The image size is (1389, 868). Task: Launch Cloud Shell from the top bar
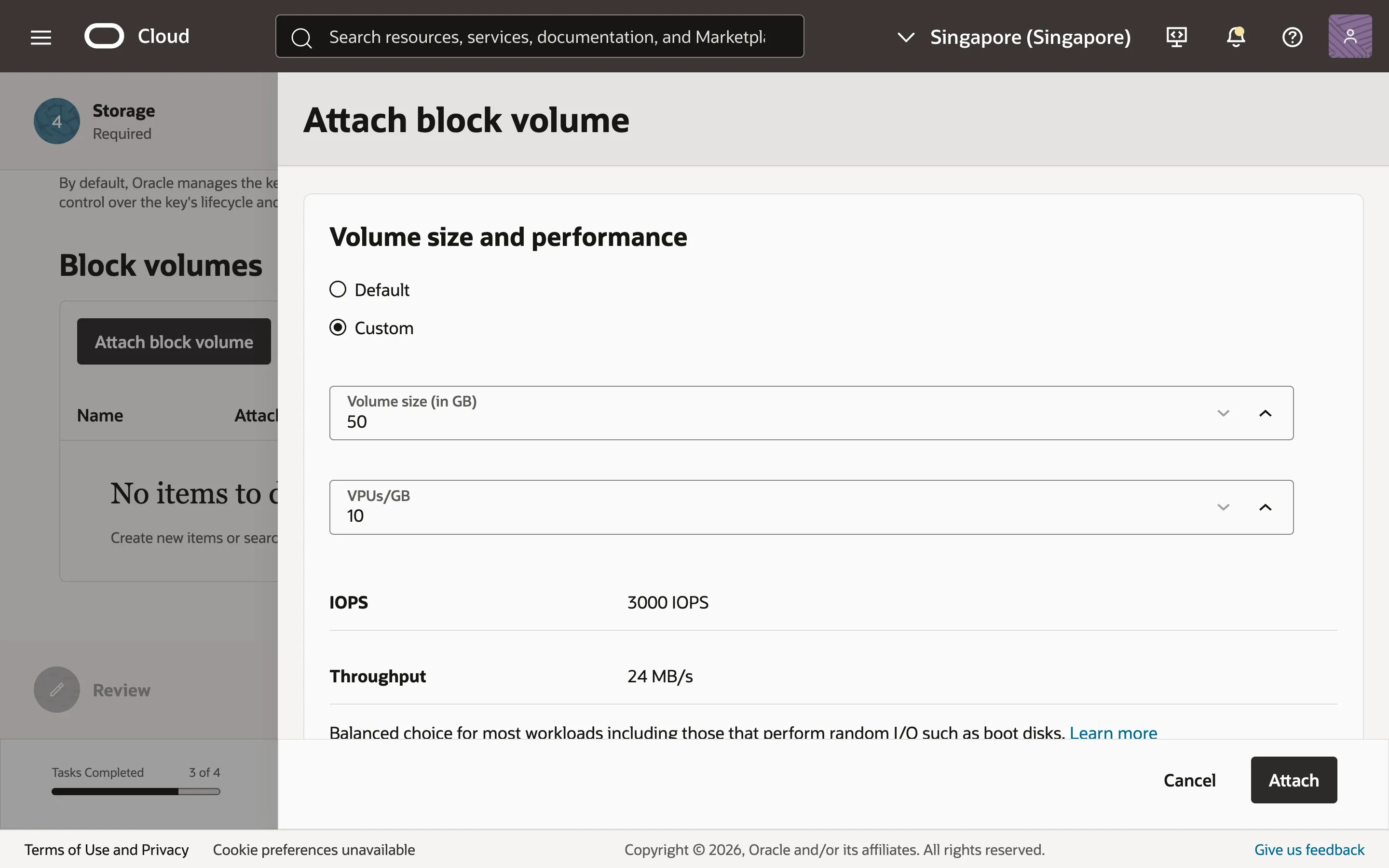pos(1176,36)
